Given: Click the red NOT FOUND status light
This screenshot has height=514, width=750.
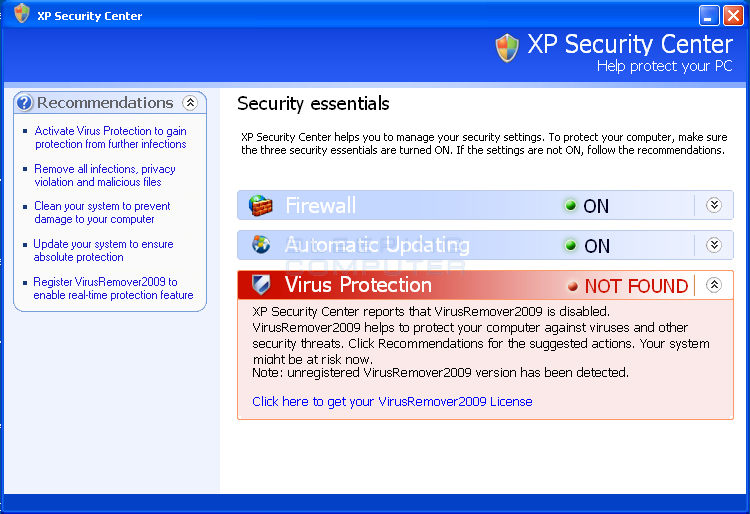Looking at the screenshot, I should click(x=572, y=286).
